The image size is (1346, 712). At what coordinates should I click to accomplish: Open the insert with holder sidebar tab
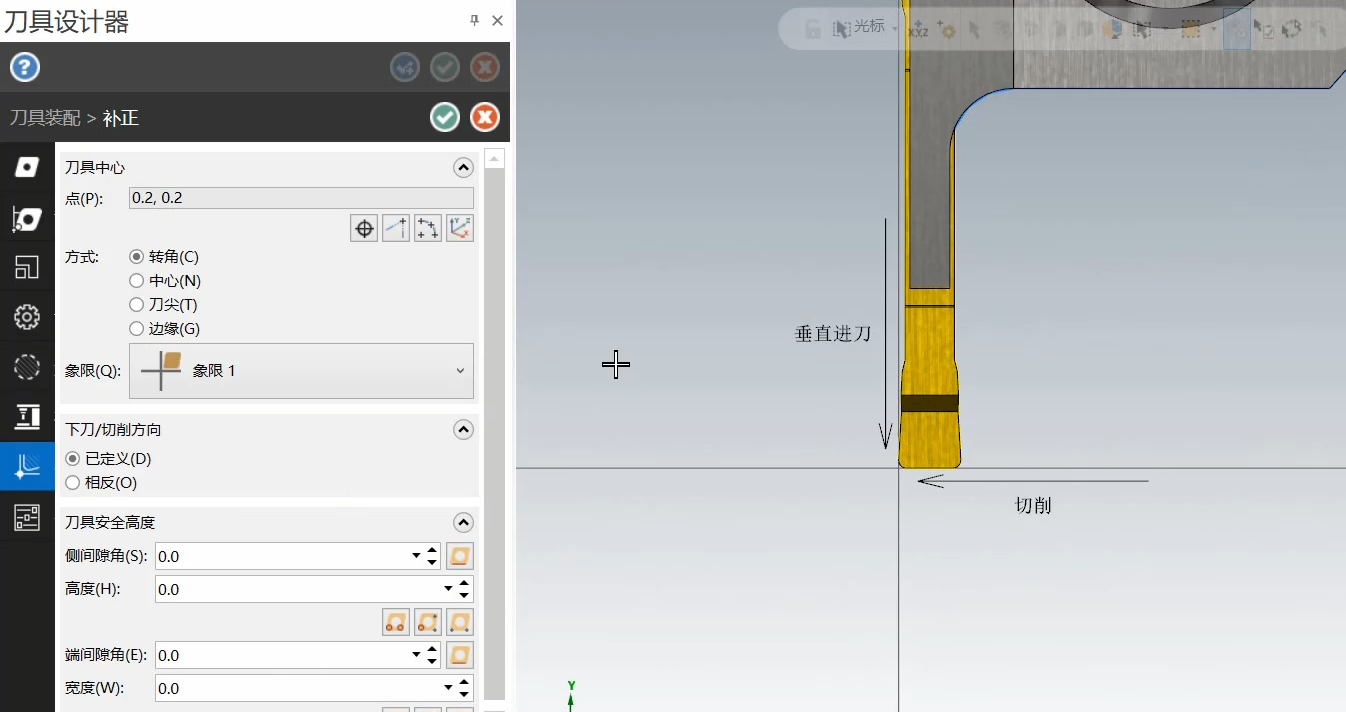tap(27, 217)
